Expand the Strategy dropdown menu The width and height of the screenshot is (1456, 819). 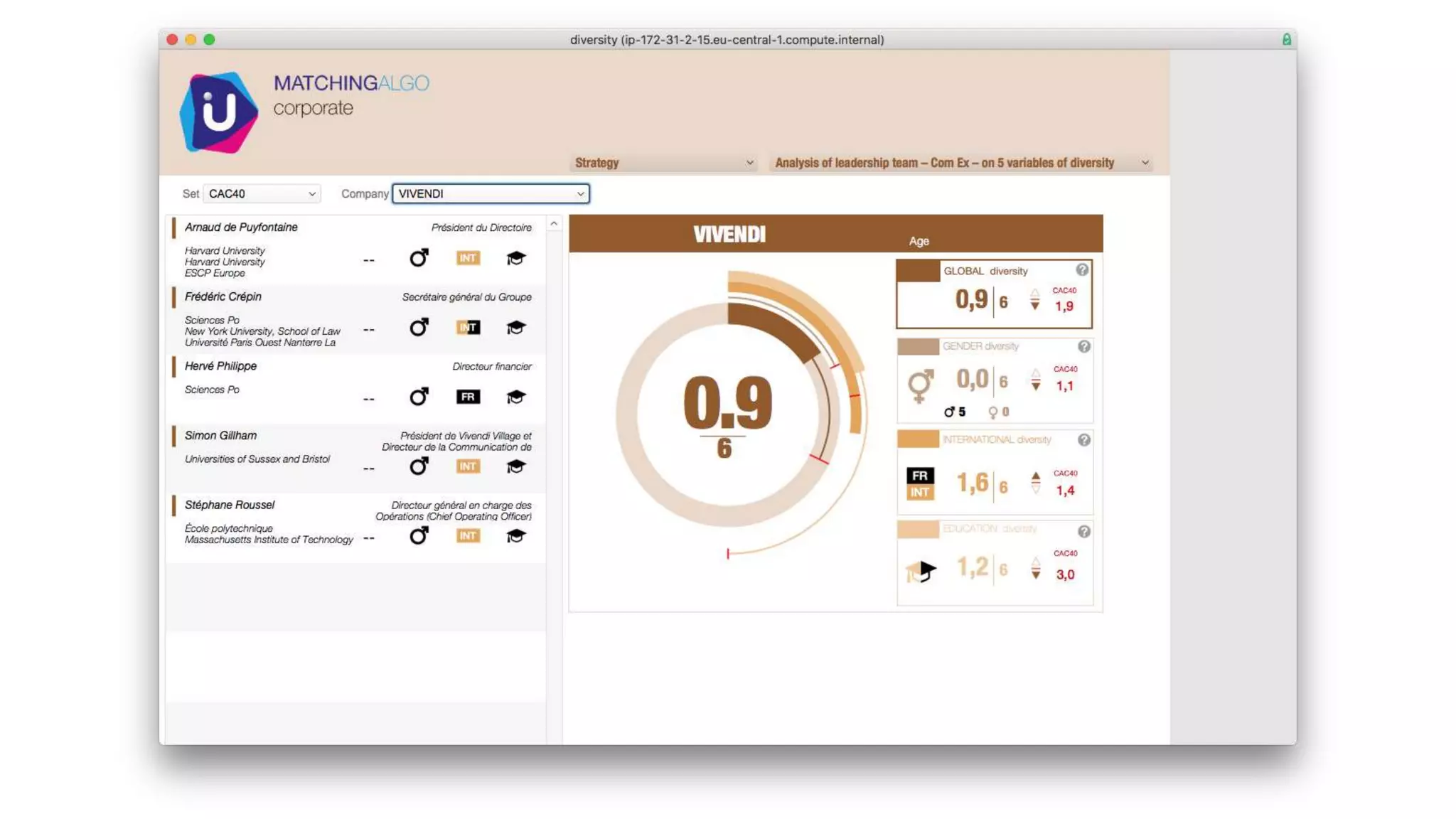[x=663, y=163]
